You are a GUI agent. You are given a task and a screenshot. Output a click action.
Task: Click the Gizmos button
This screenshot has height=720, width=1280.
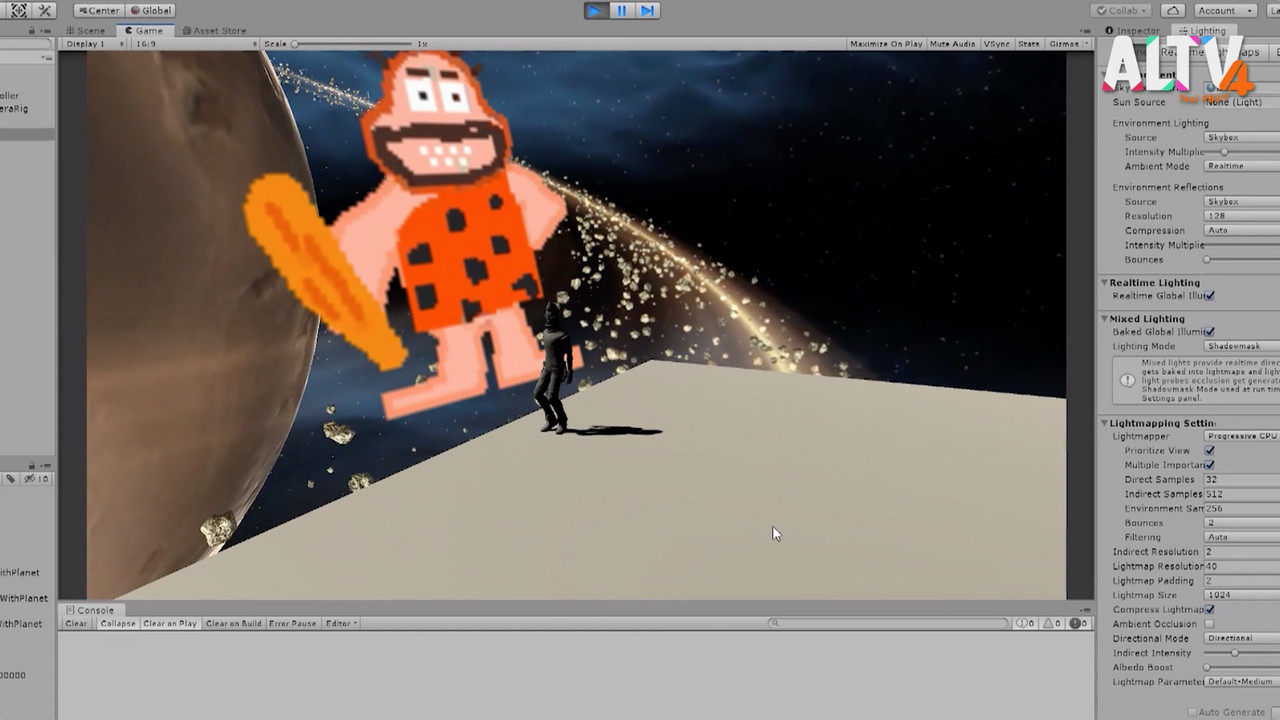pos(1063,44)
